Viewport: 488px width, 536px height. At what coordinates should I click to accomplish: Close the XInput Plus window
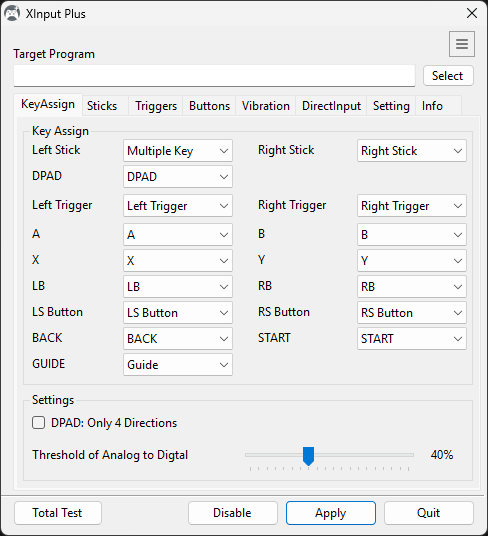(472, 14)
